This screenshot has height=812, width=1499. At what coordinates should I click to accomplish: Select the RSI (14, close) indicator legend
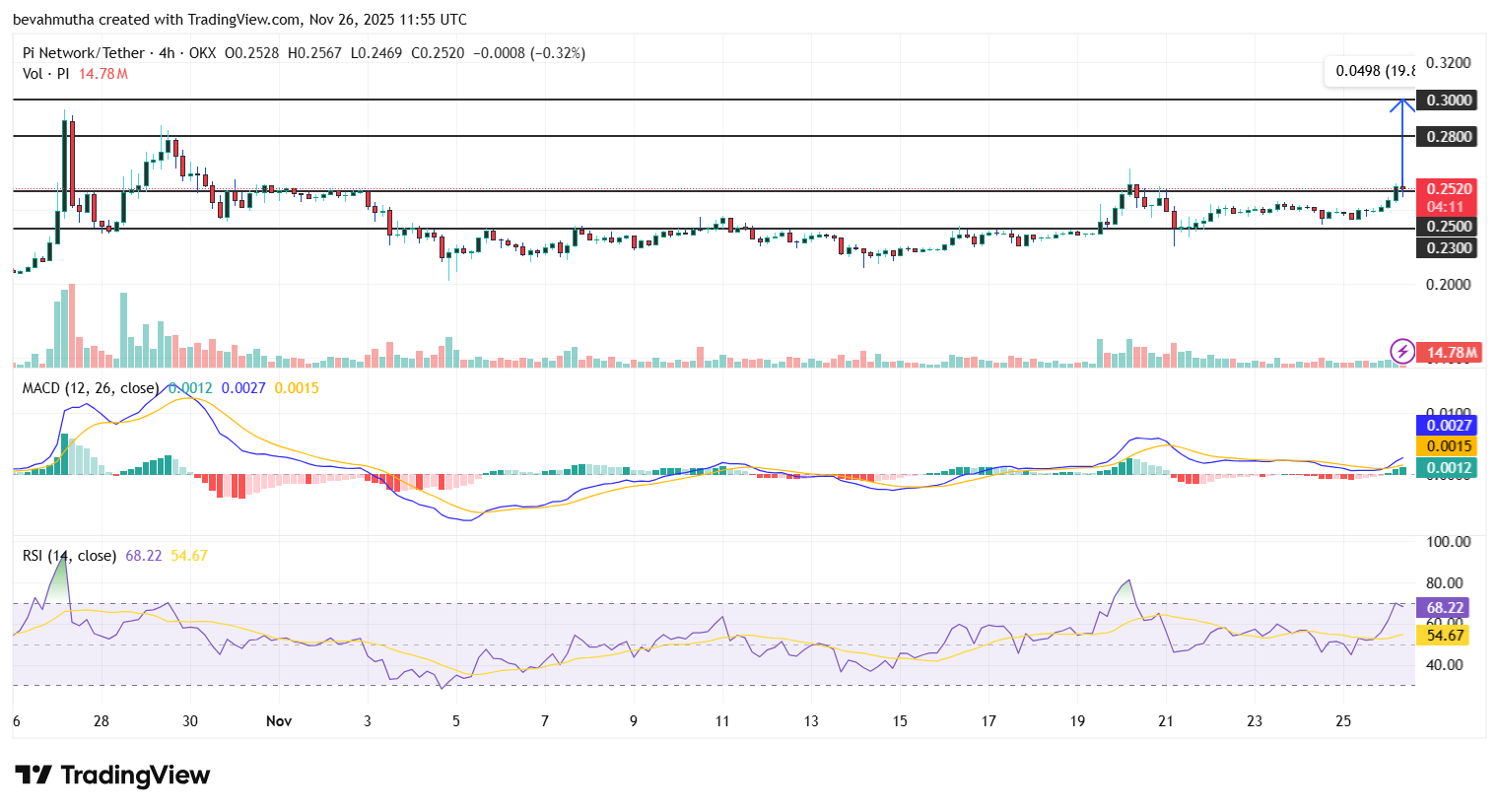pos(67,555)
